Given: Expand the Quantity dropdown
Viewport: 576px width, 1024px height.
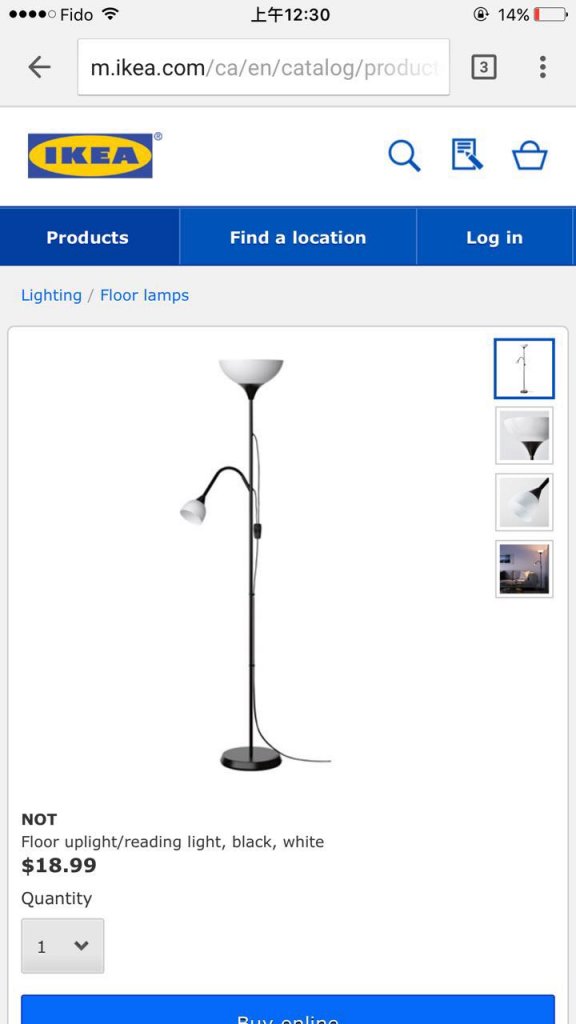Looking at the screenshot, I should (x=63, y=946).
